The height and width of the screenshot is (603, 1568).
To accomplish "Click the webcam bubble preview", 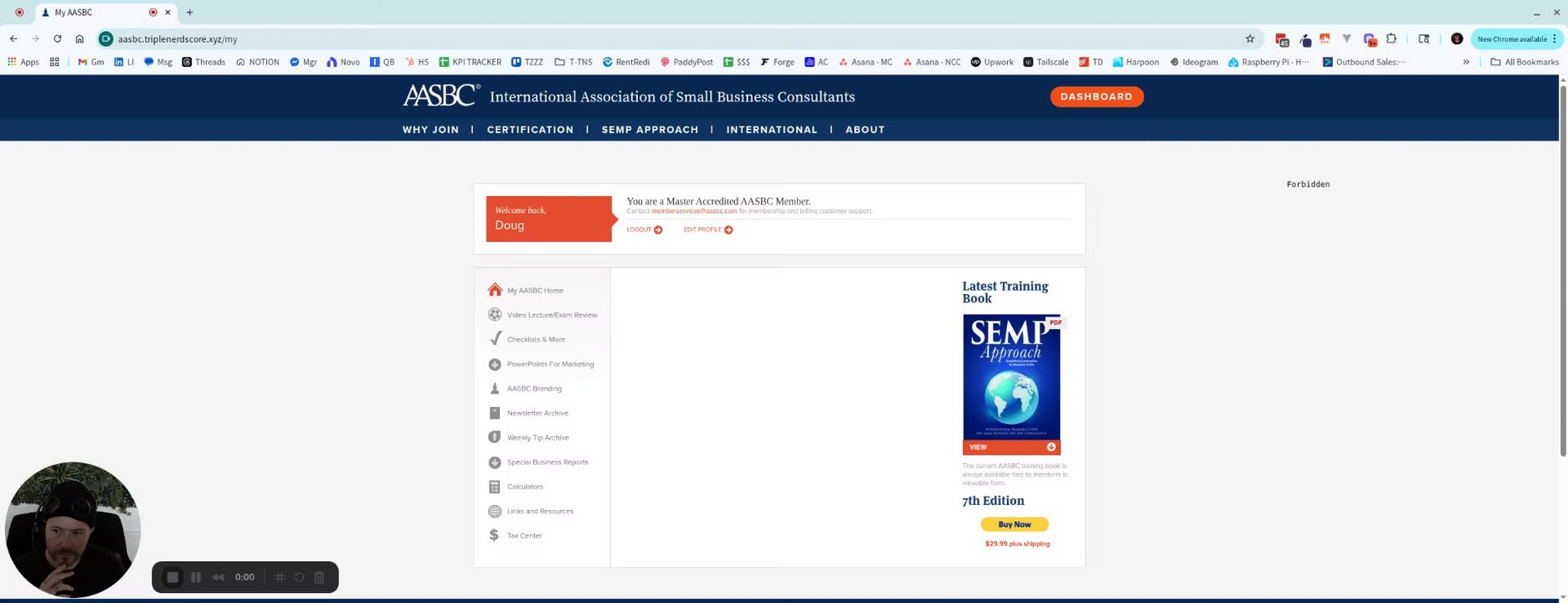I will 73,529.
